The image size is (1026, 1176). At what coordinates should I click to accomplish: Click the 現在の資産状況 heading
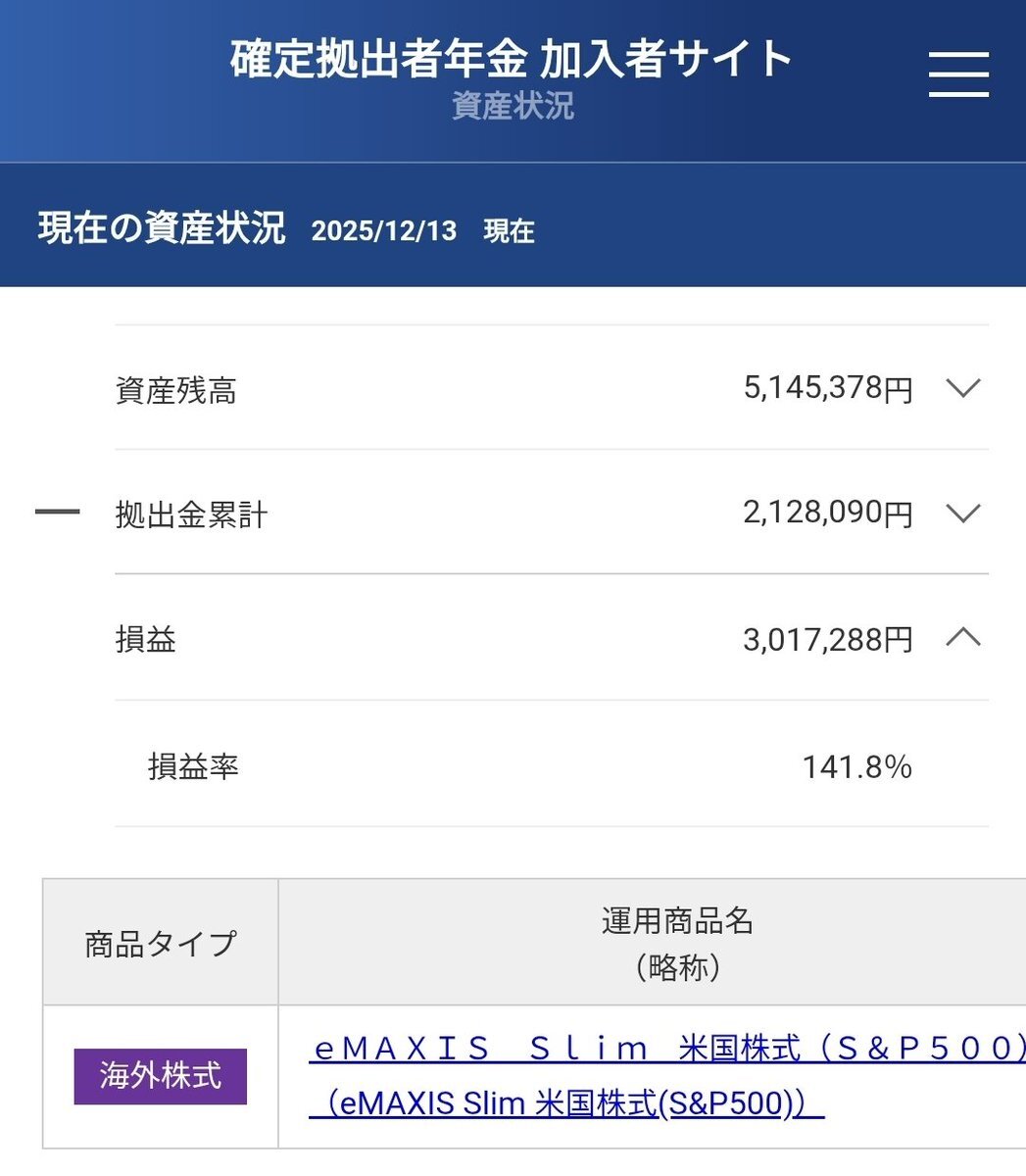(x=162, y=228)
